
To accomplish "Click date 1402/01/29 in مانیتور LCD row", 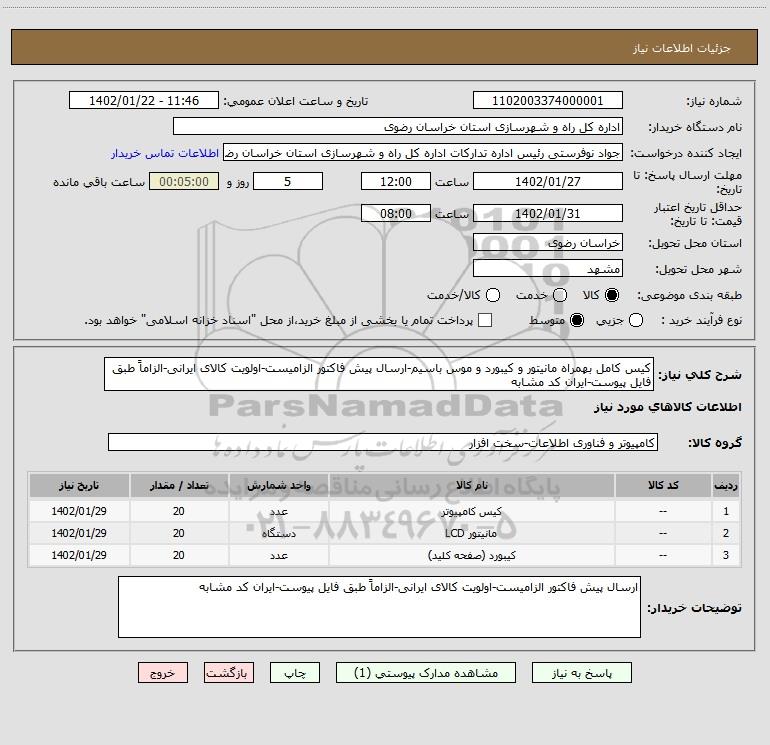I will coord(79,533).
